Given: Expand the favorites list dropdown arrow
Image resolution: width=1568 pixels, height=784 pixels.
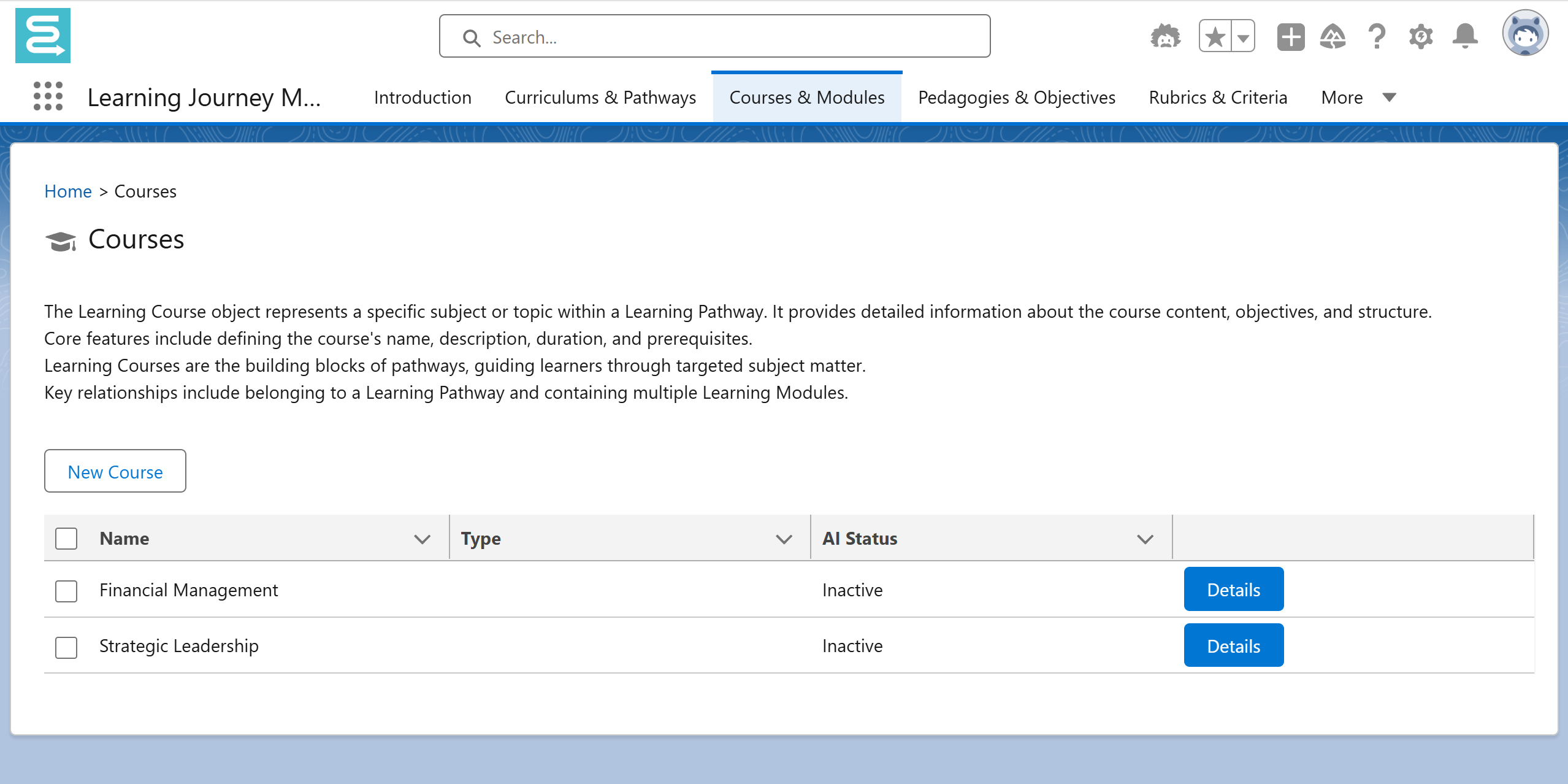Looking at the screenshot, I should [1243, 37].
